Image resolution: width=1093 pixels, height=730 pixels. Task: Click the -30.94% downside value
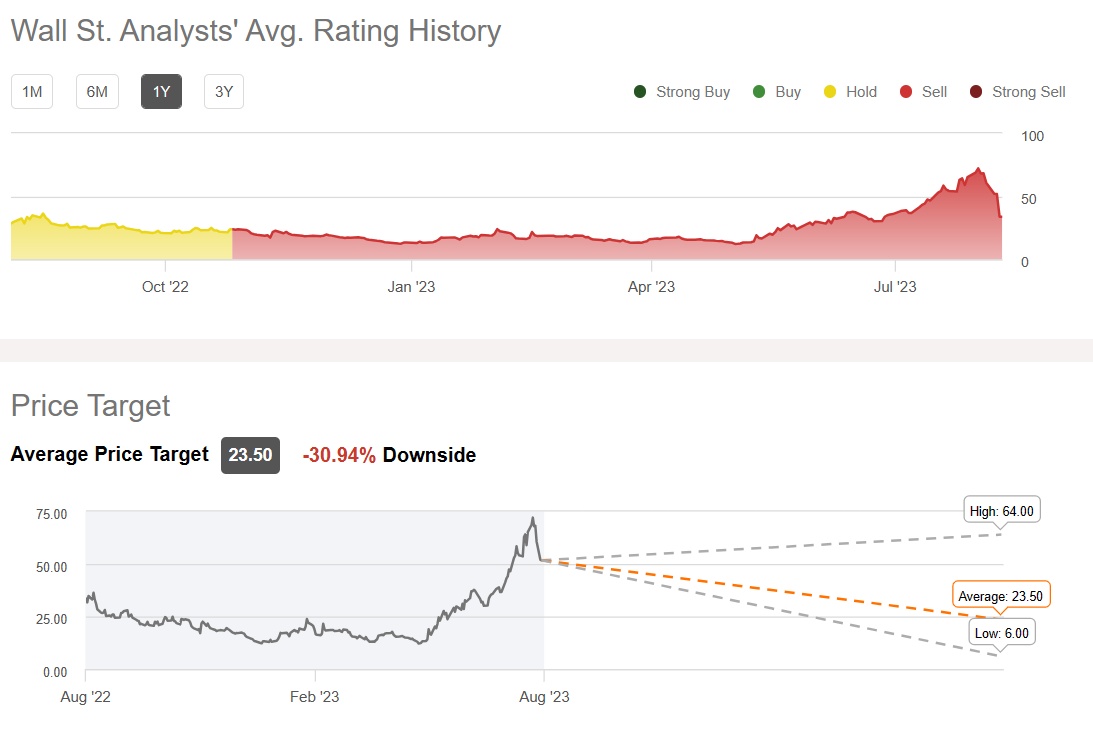click(x=339, y=456)
